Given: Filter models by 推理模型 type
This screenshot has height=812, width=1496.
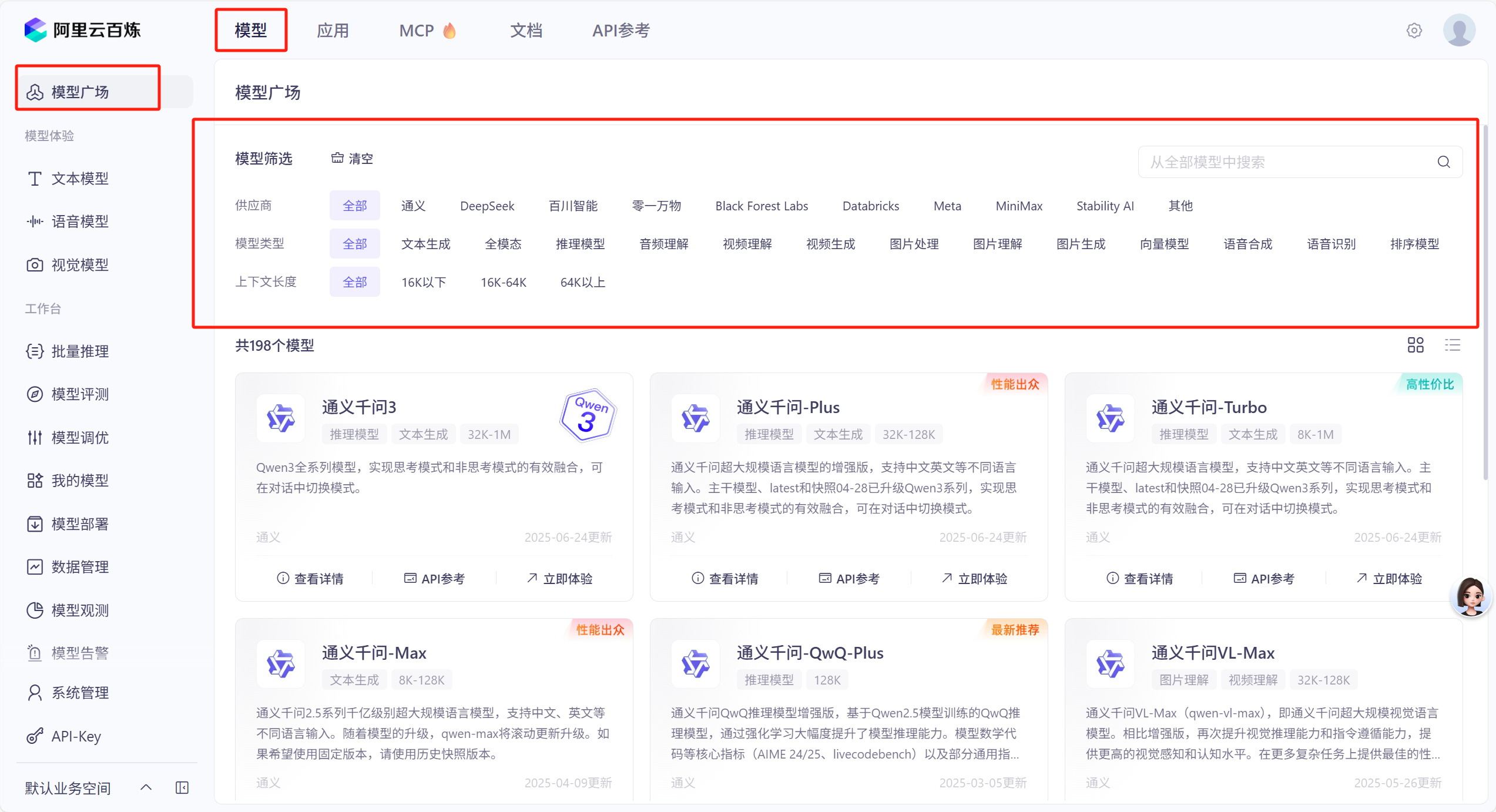Looking at the screenshot, I should pyautogui.click(x=579, y=243).
